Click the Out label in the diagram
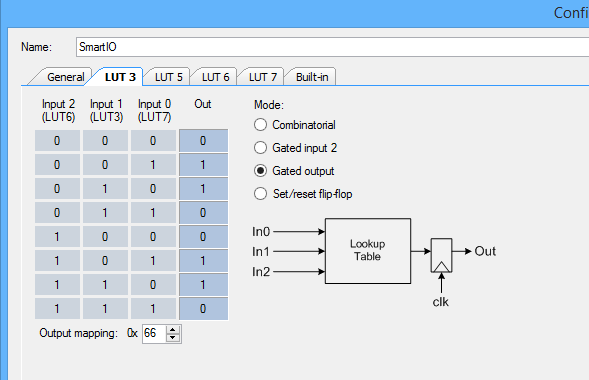Viewport: 589px width, 380px height. 485,251
